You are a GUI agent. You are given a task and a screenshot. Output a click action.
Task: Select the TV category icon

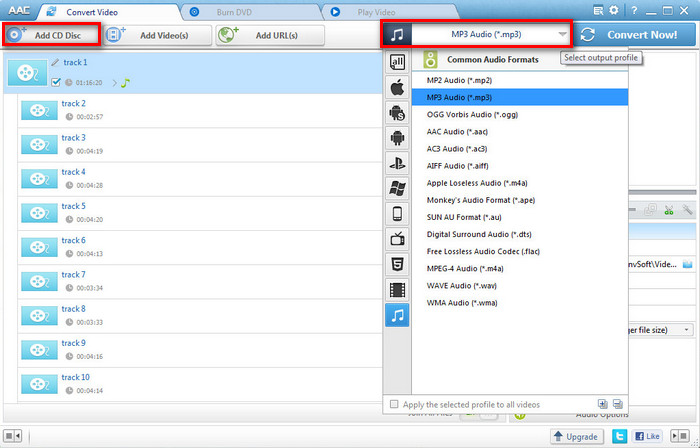[x=397, y=239]
